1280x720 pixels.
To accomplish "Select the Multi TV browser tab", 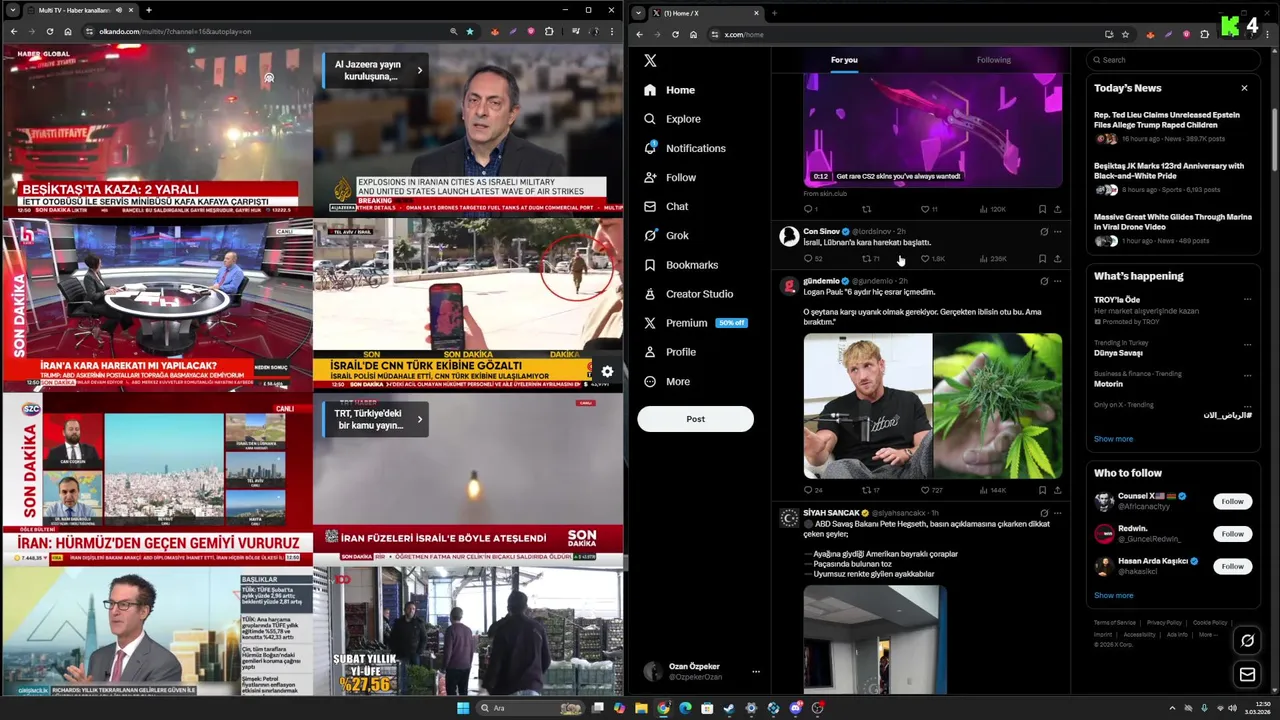I will tap(80, 10).
